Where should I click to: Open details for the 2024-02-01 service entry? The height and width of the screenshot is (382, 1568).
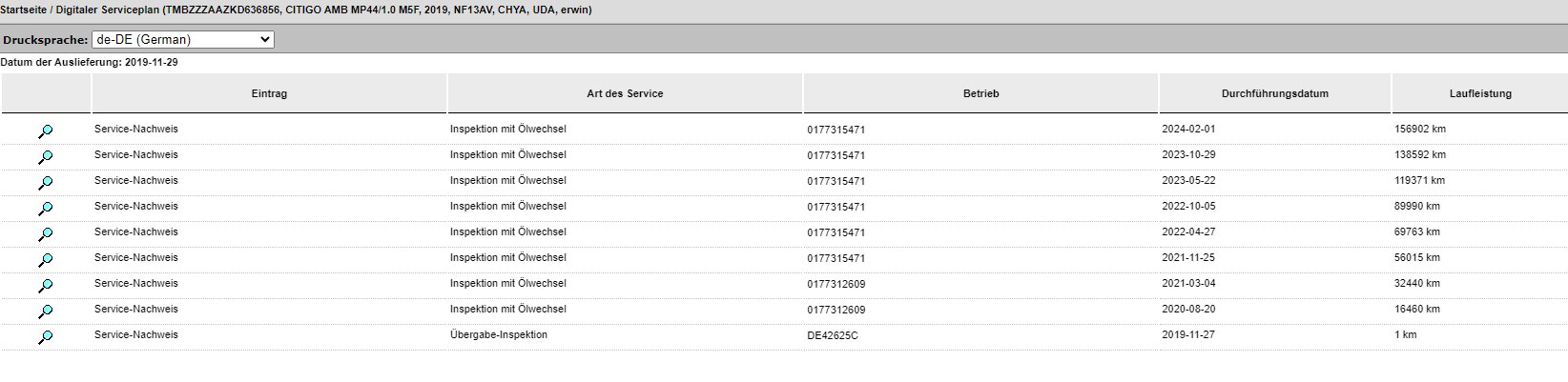pyautogui.click(x=45, y=131)
